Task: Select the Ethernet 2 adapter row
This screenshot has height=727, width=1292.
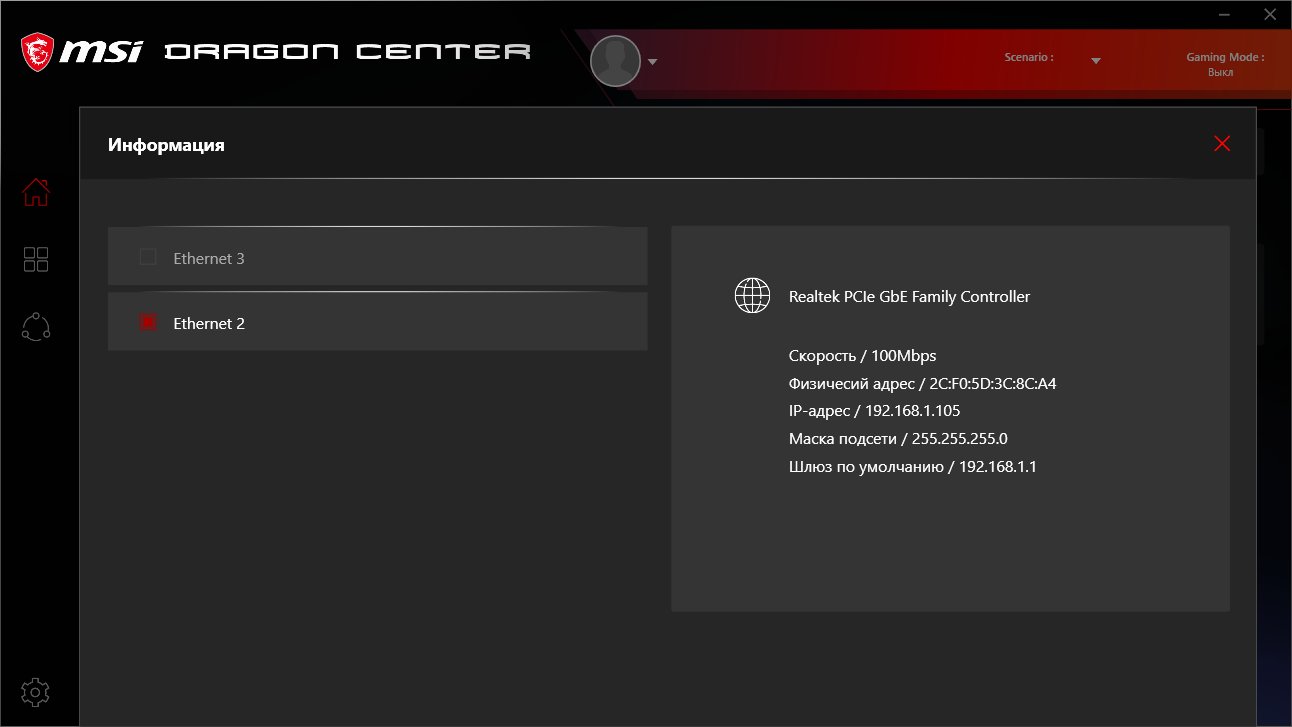Action: (x=378, y=322)
